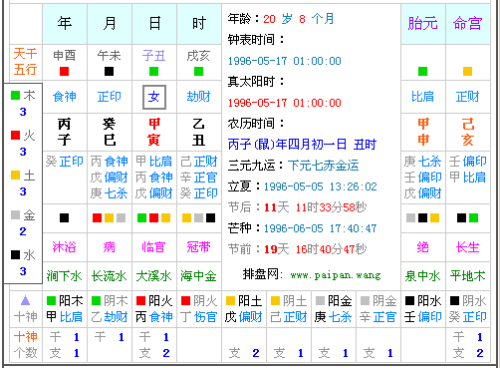
Task: Click the black square under 午未
Action: pos(109,71)
